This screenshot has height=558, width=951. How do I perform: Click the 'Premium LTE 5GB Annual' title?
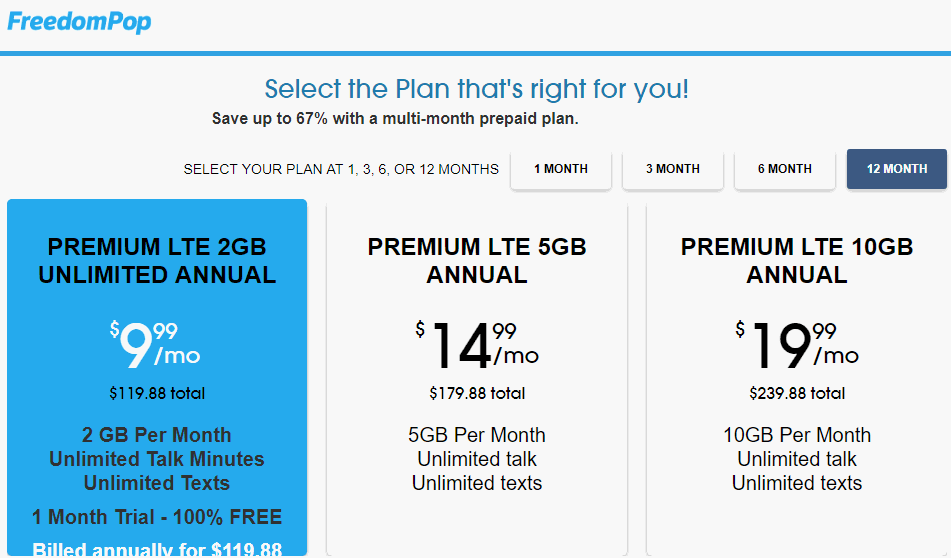click(x=477, y=261)
